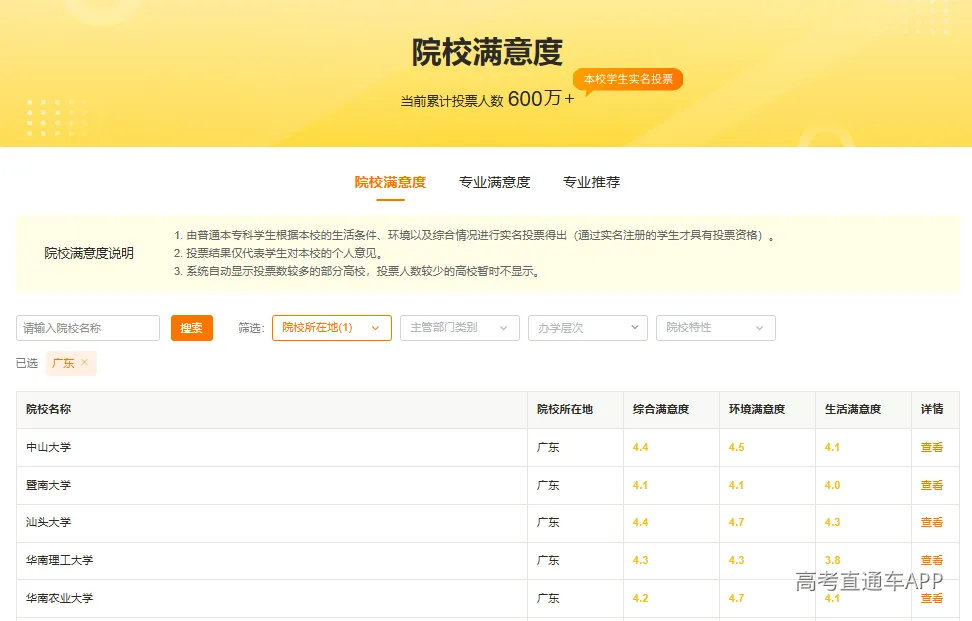Viewport: 972px width, 621px height.
Task: Open 查看 details for 中山大学
Action: [x=932, y=447]
